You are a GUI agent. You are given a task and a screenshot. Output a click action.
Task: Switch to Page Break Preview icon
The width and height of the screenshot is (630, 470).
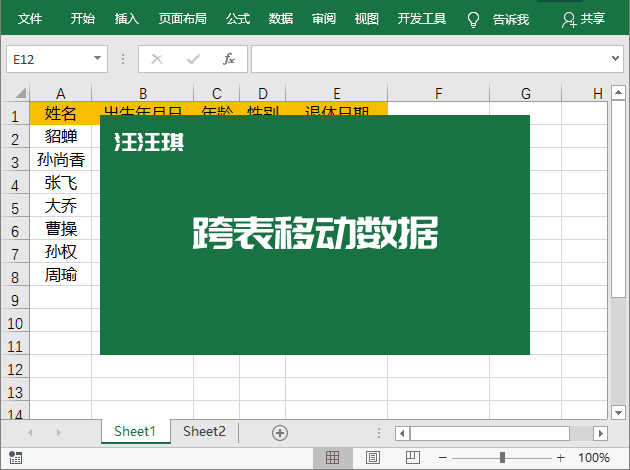[x=413, y=458]
